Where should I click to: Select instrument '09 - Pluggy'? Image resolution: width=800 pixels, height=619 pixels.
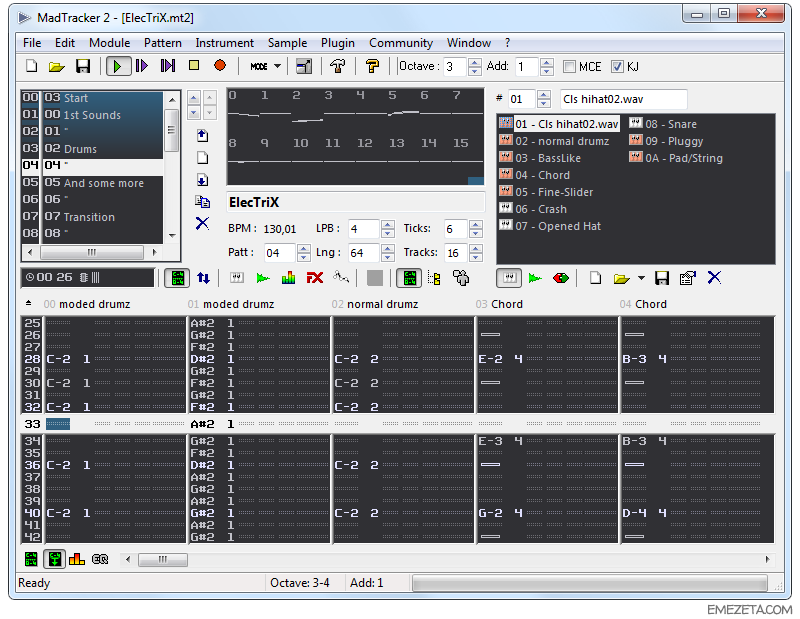point(666,141)
